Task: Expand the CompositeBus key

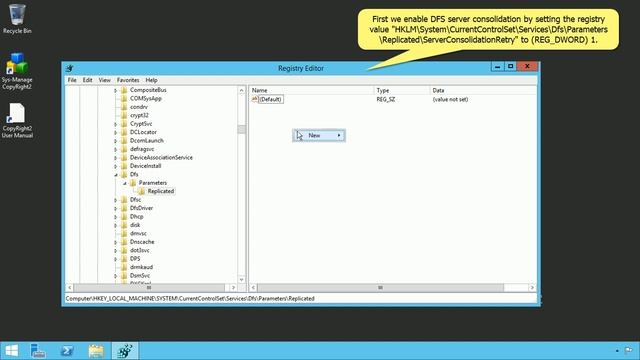Action: 116,90
